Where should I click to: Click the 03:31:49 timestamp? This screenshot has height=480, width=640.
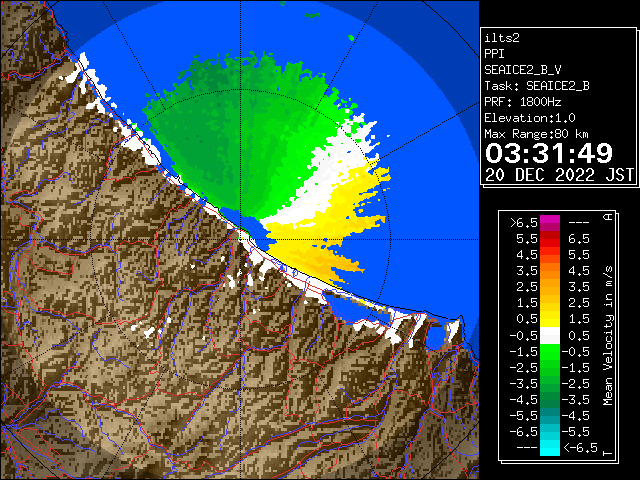549,153
